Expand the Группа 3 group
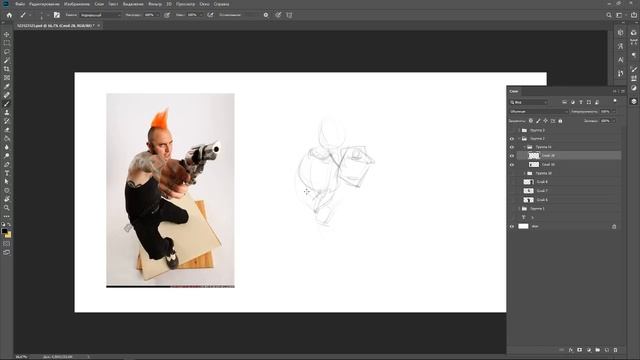 pyautogui.click(x=519, y=130)
